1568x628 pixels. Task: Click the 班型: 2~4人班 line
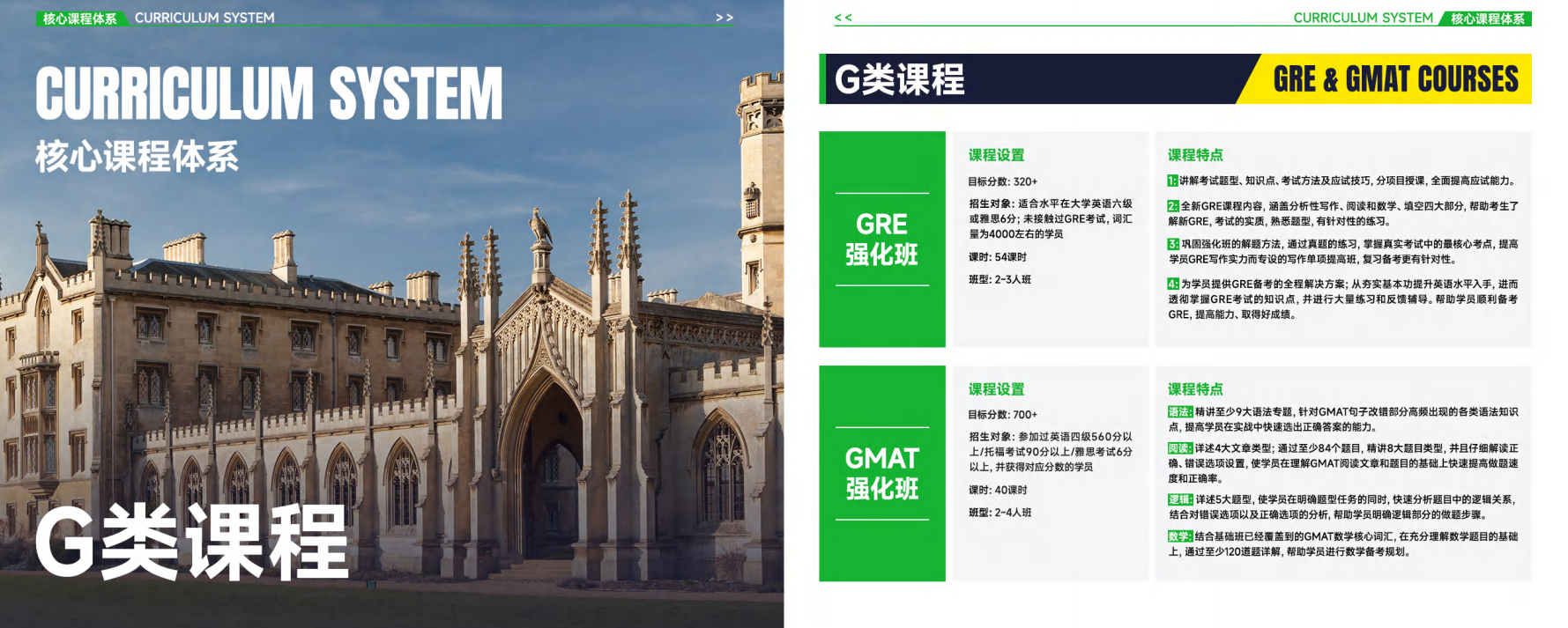1000,513
